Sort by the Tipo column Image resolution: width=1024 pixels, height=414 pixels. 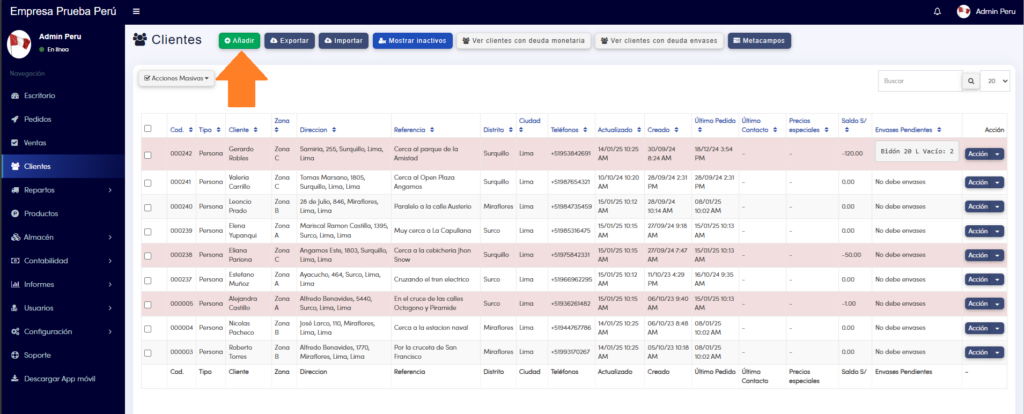(x=210, y=130)
